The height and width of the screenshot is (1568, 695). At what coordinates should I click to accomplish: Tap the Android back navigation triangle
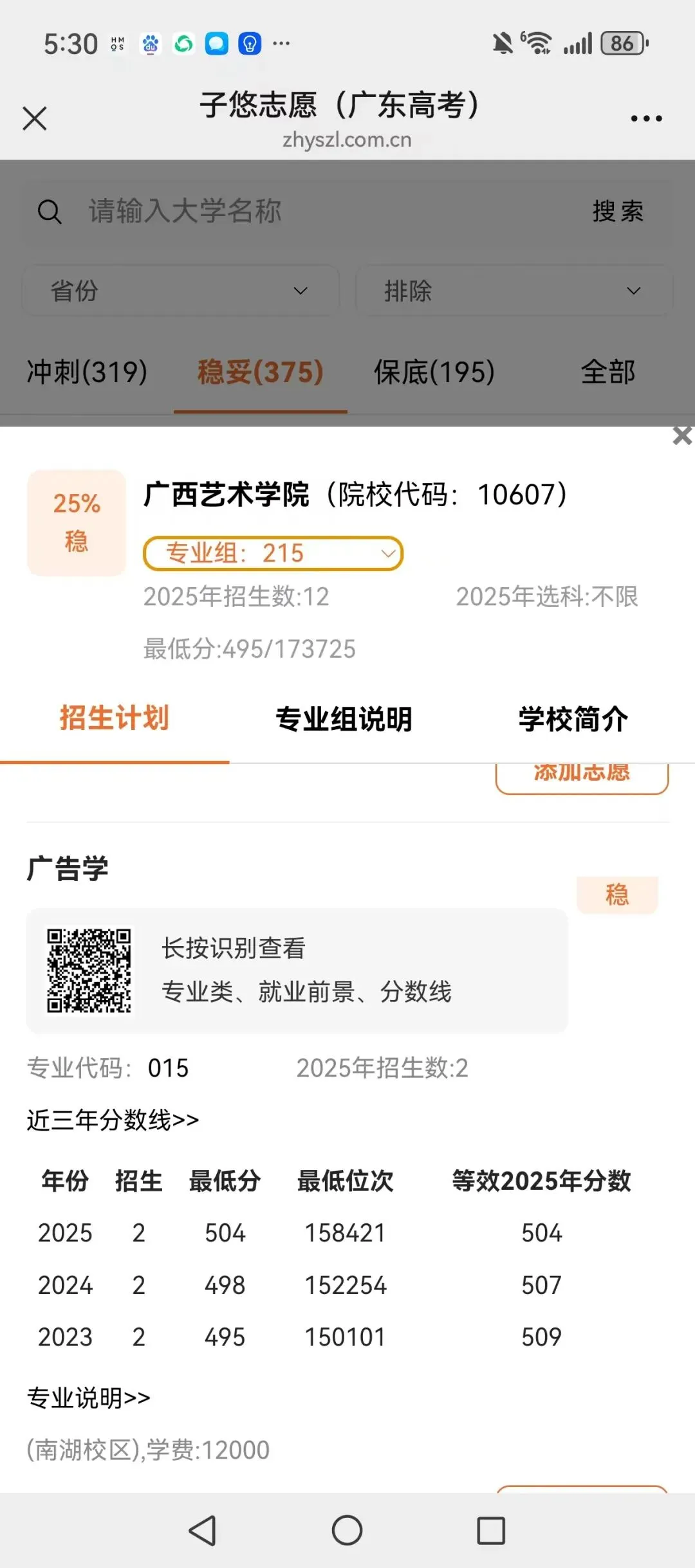202,1530
